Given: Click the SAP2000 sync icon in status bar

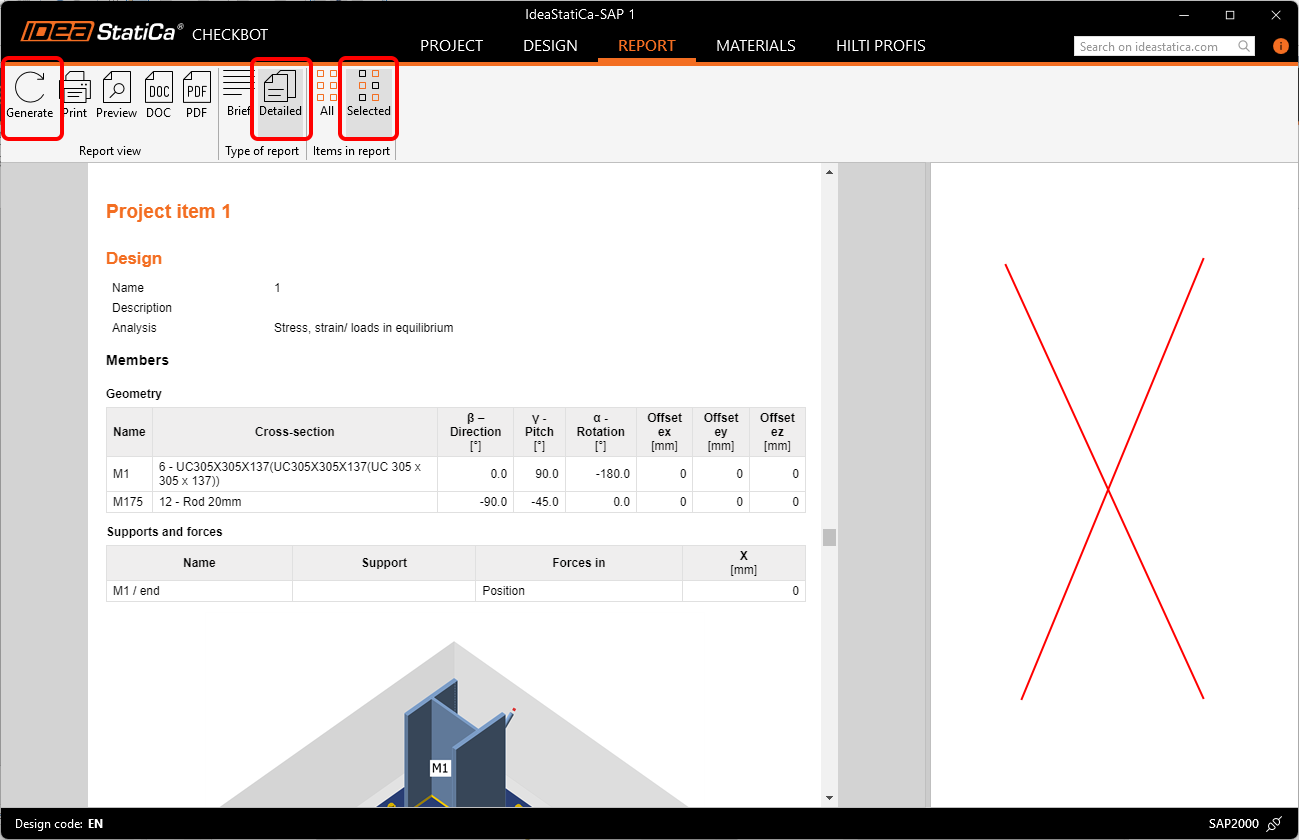Looking at the screenshot, I should coord(1272,823).
